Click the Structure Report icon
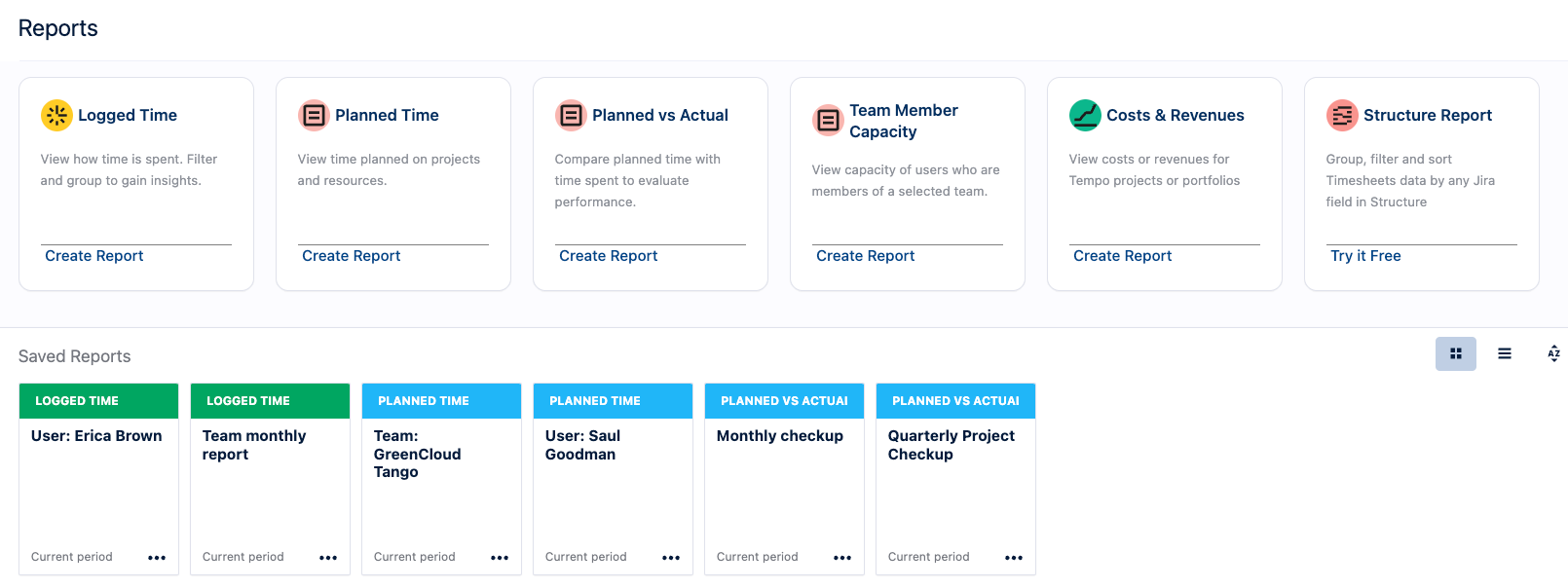The image size is (1568, 588). [x=1342, y=115]
